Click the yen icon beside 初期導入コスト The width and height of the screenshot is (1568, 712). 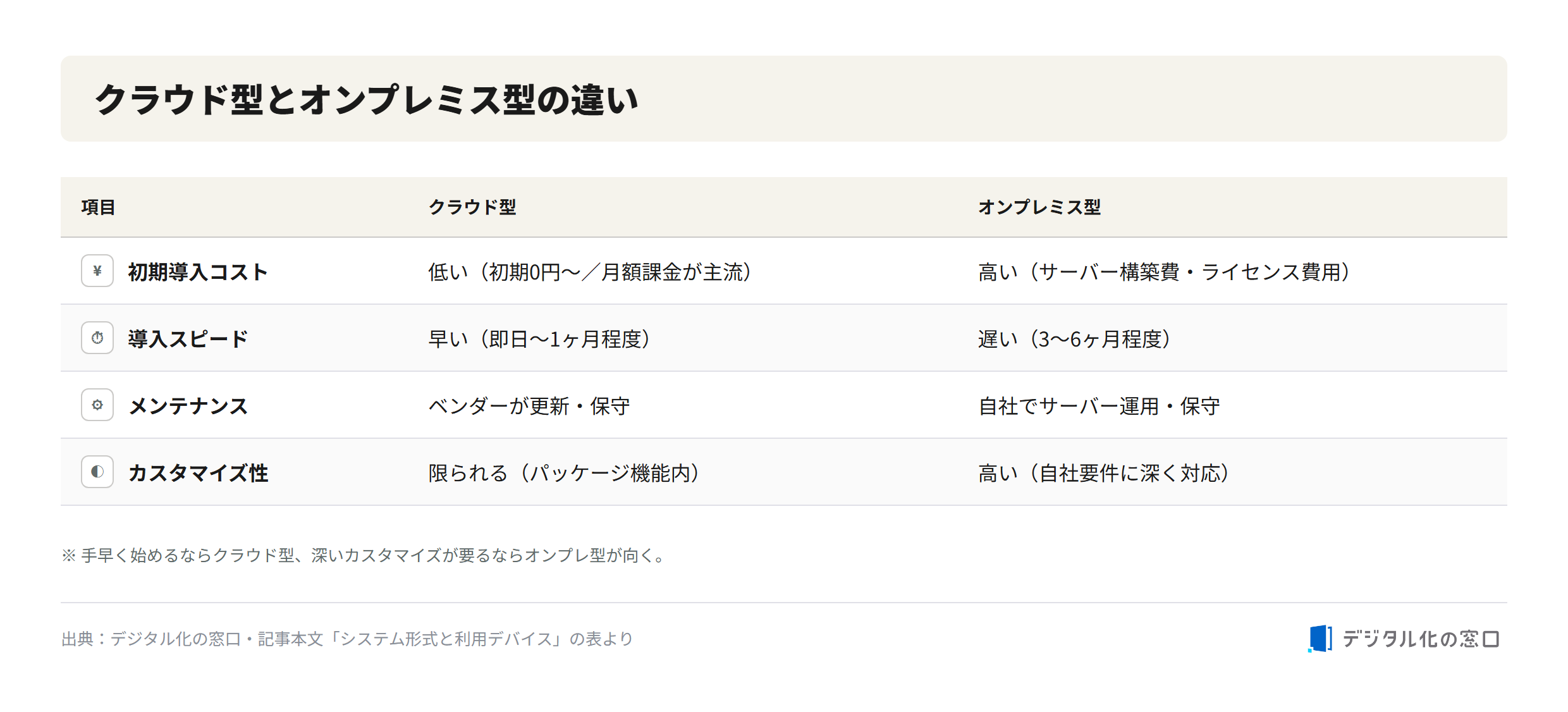pos(97,271)
